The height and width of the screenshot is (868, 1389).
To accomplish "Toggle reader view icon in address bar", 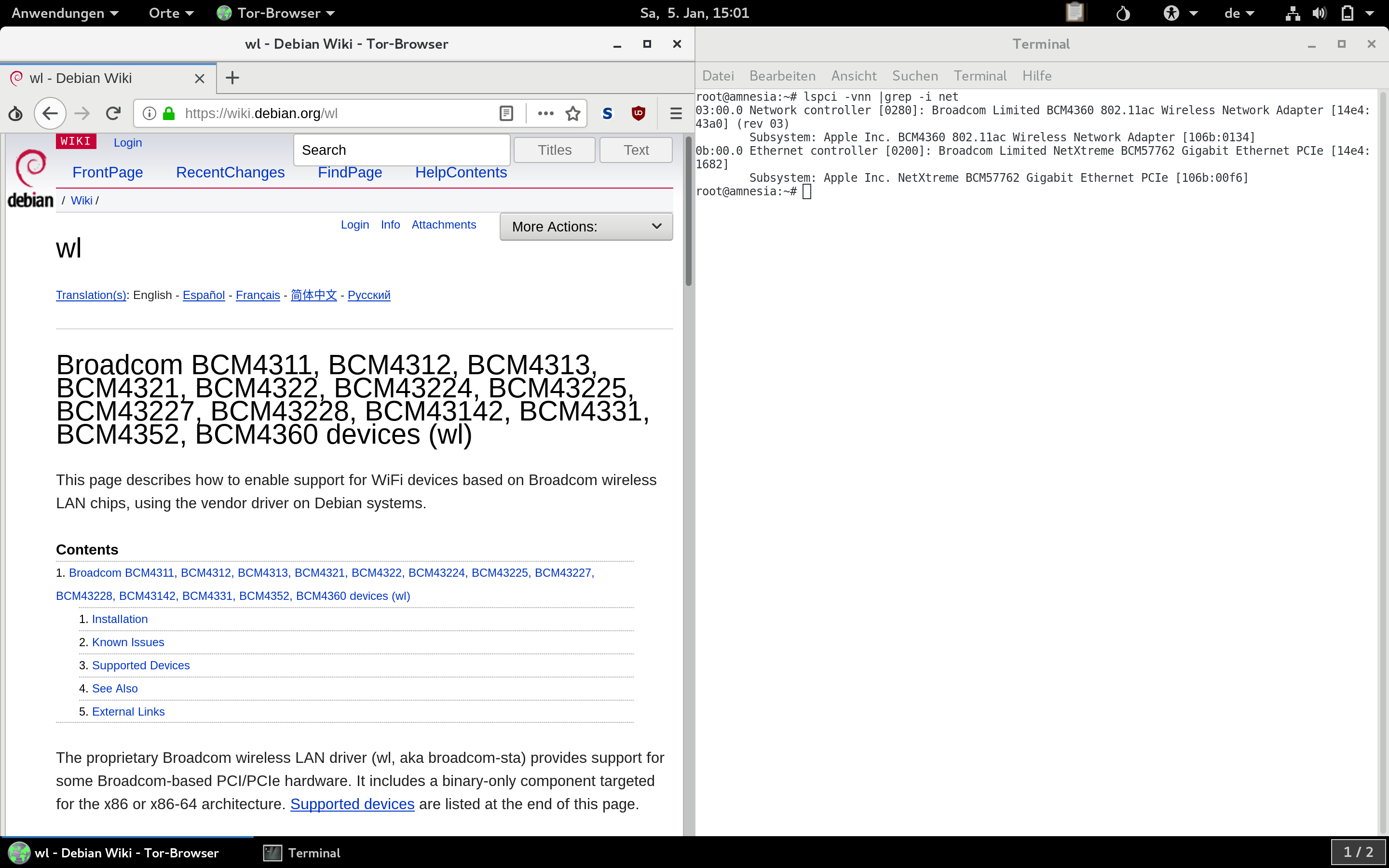I will [505, 114].
